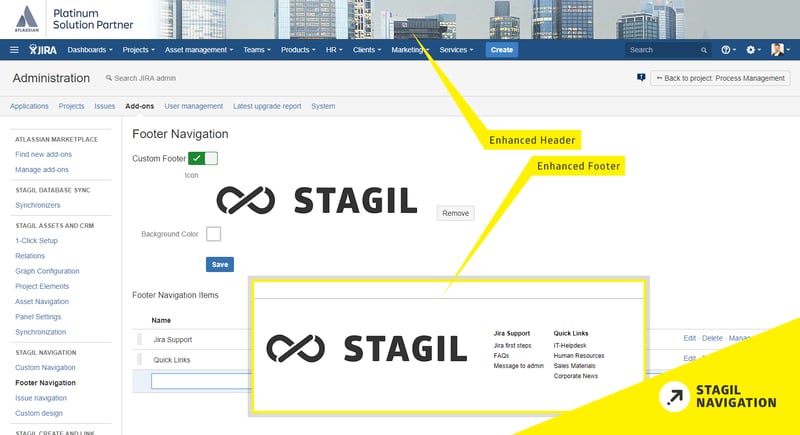Select Footer Navigation in sidebar
The width and height of the screenshot is (800, 435).
pos(45,383)
